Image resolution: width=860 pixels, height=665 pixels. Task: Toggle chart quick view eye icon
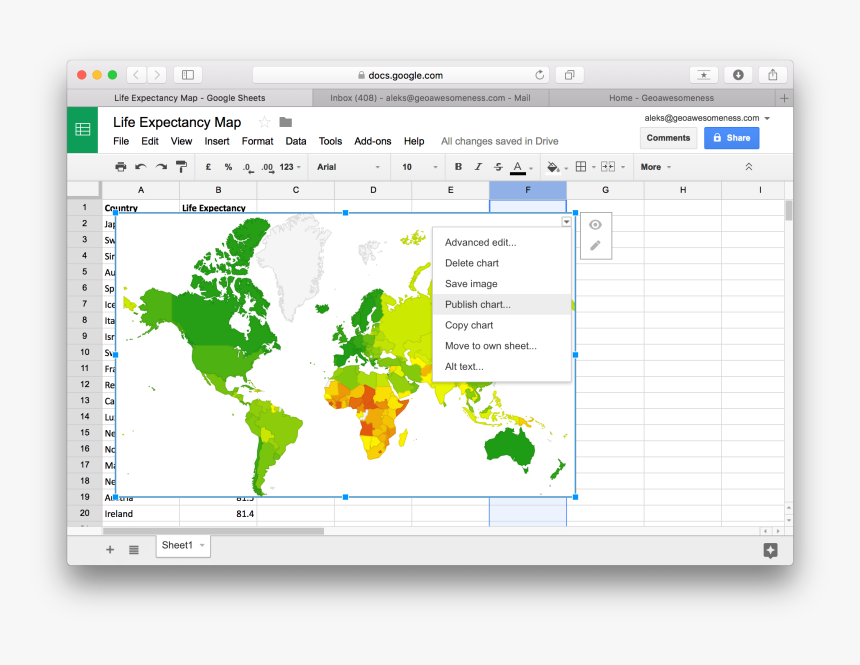[595, 225]
